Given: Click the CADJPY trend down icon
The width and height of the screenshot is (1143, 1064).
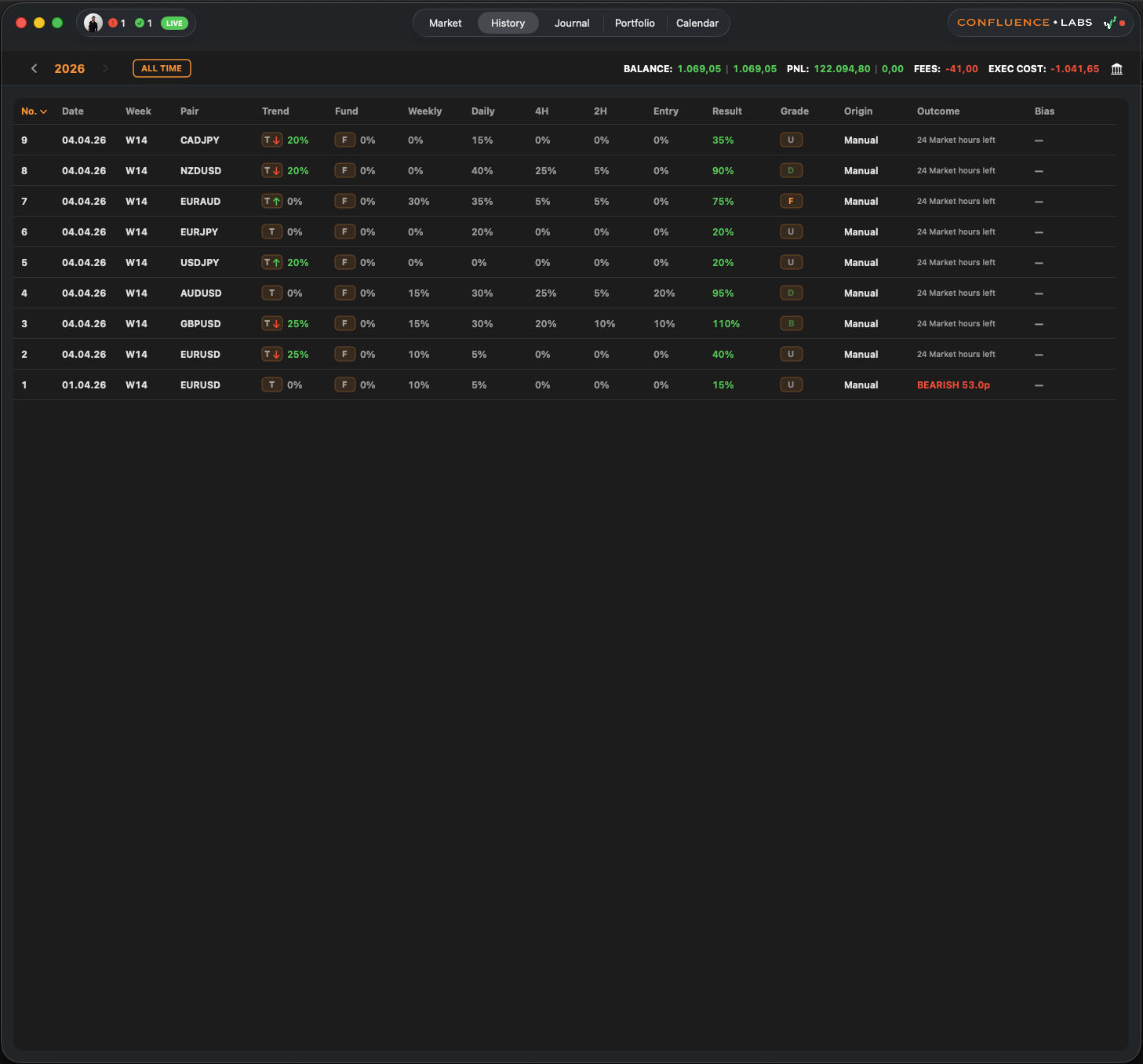Looking at the screenshot, I should [x=272, y=140].
